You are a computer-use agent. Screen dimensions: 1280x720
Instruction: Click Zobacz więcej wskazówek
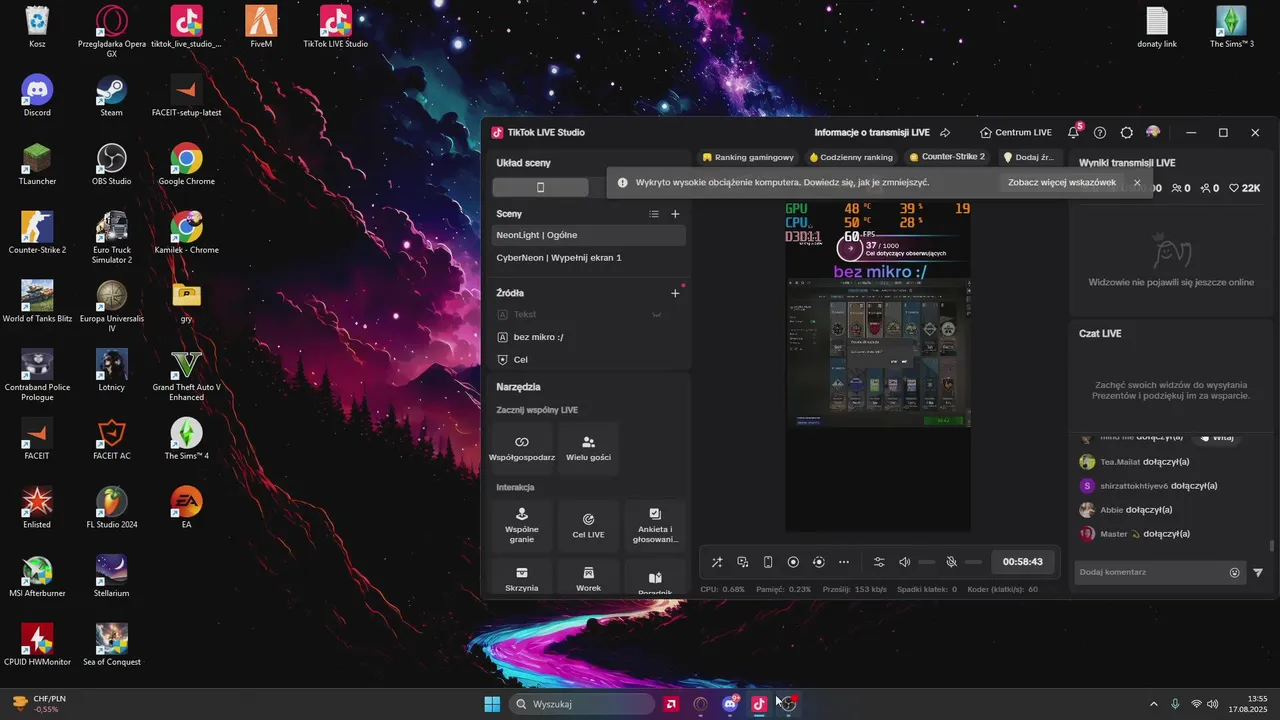1062,183
